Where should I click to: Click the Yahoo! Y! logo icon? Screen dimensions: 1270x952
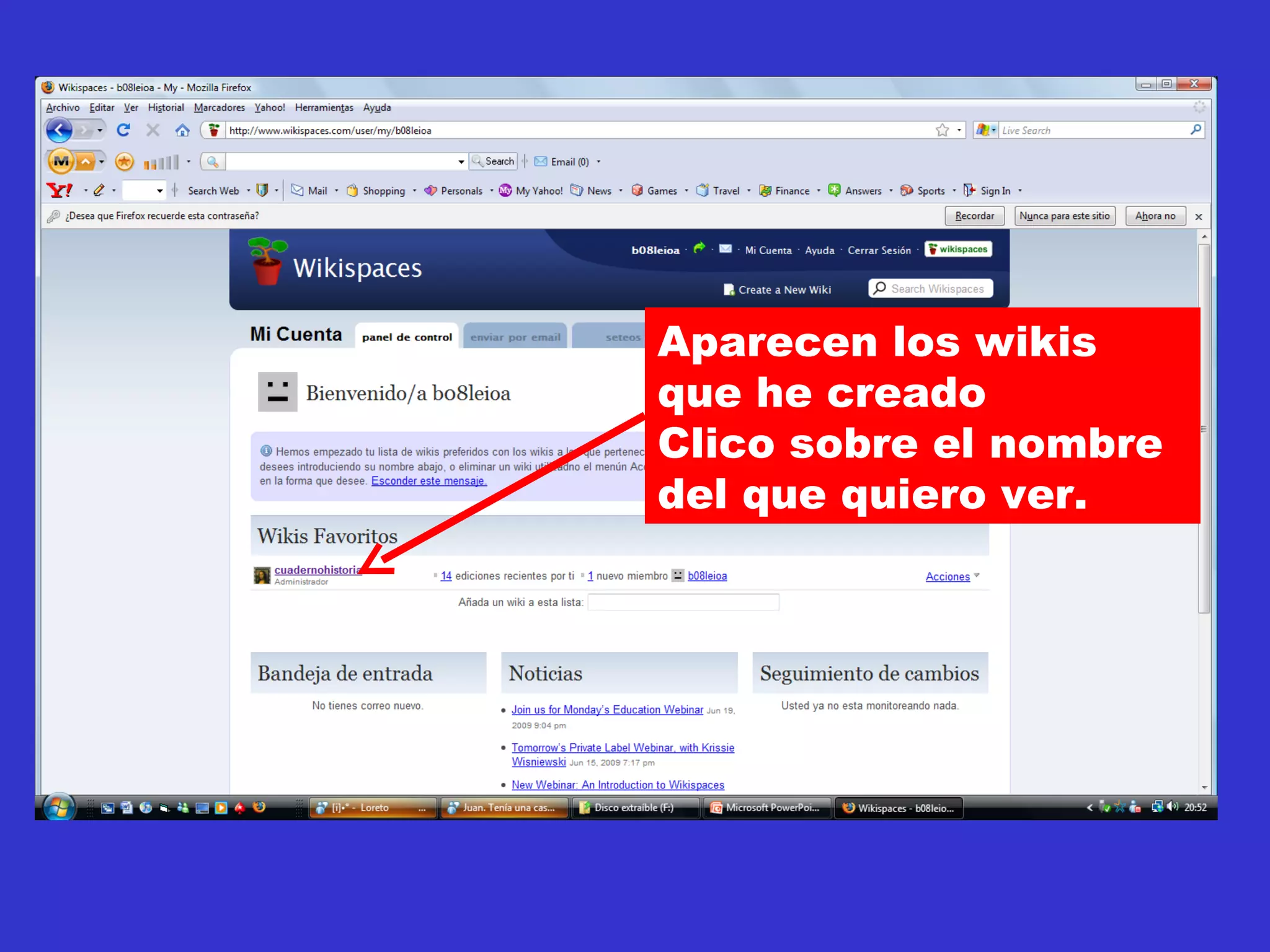click(x=60, y=190)
